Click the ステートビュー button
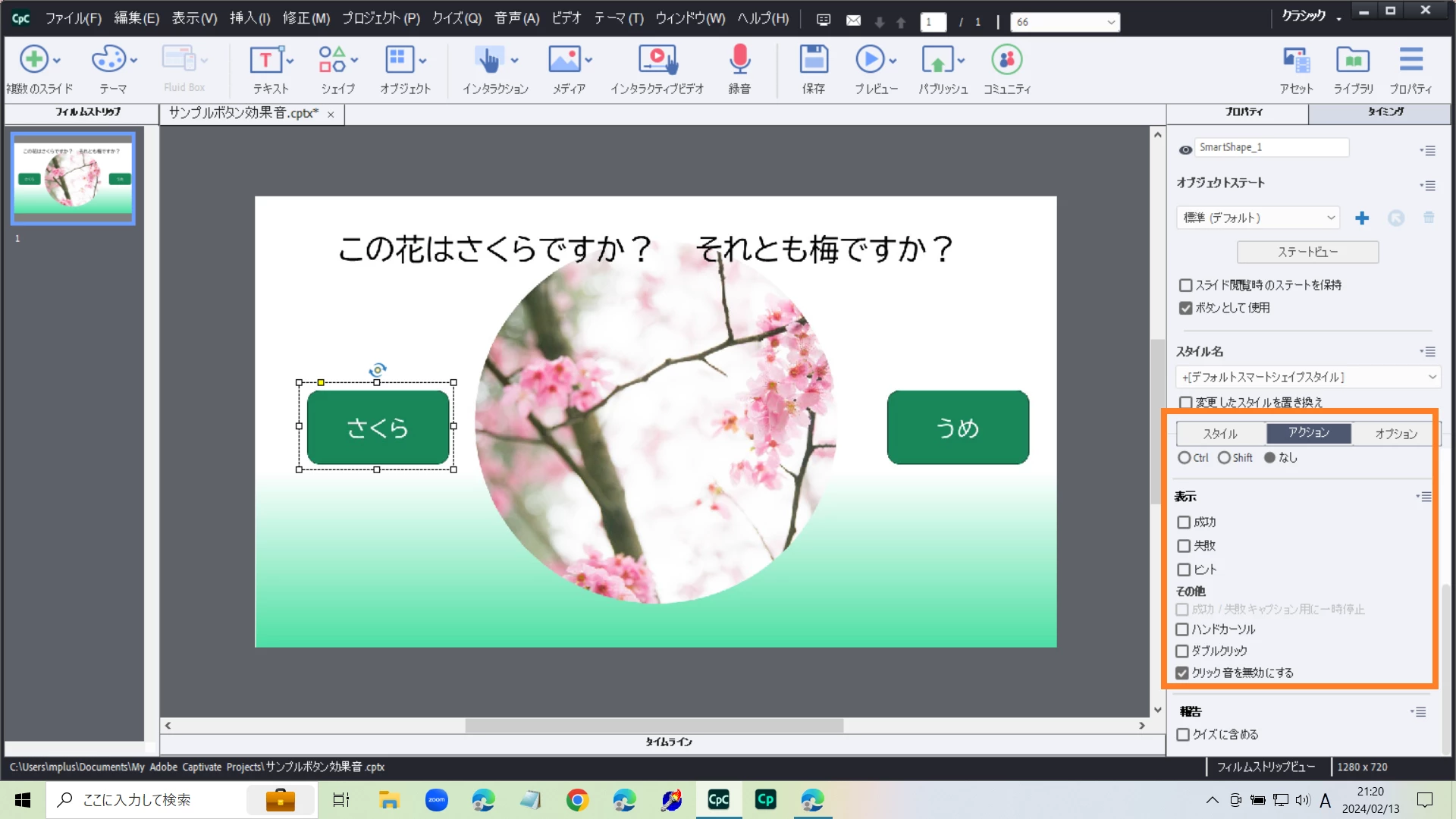Screen dimensions: 1456x819 coord(1307,252)
